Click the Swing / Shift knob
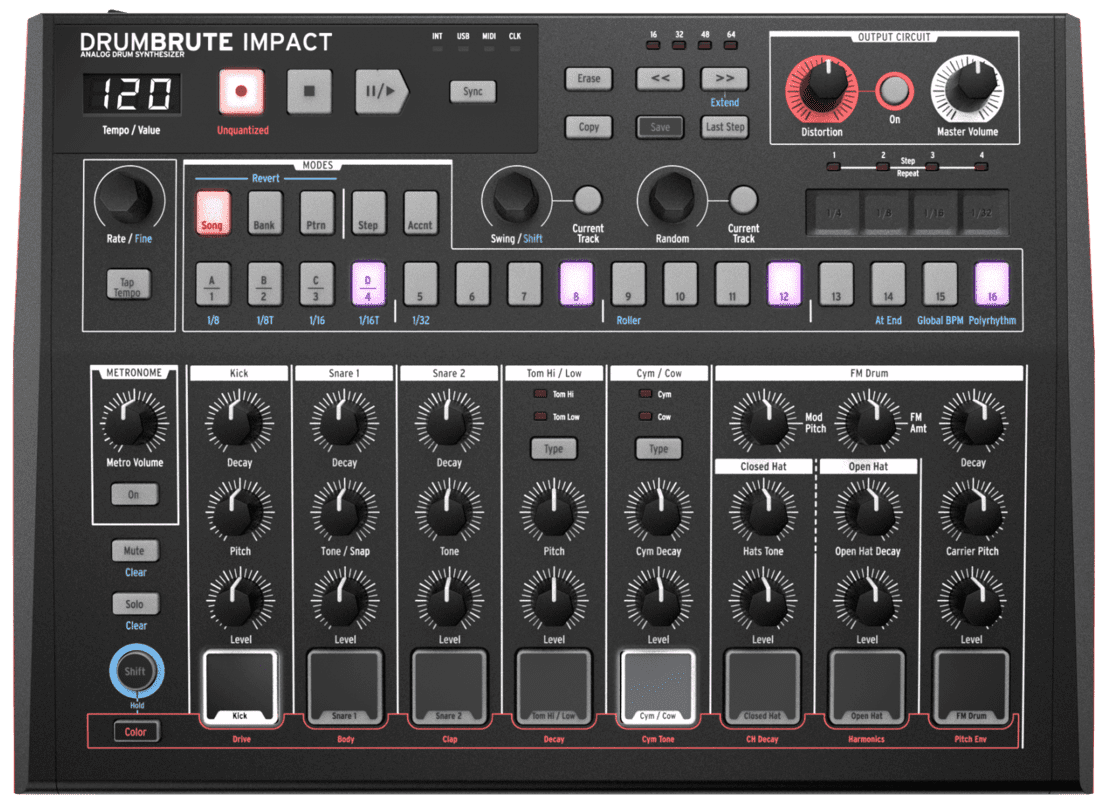1102x800 pixels. tap(517, 199)
